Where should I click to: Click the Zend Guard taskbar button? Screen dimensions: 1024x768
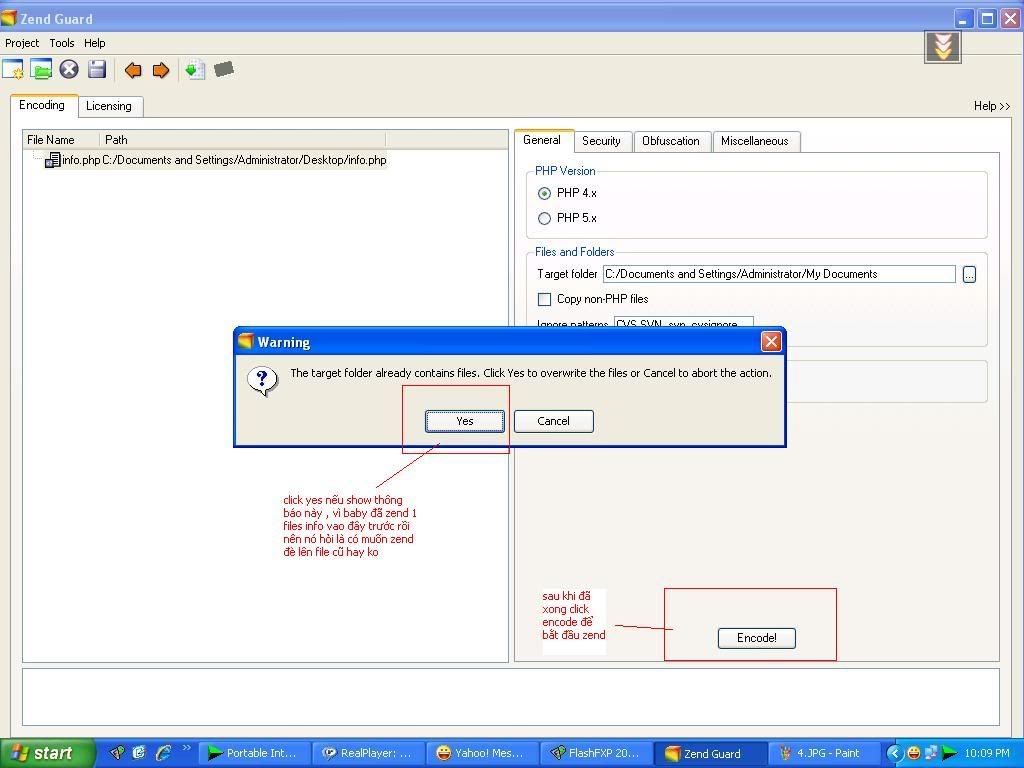pos(711,753)
